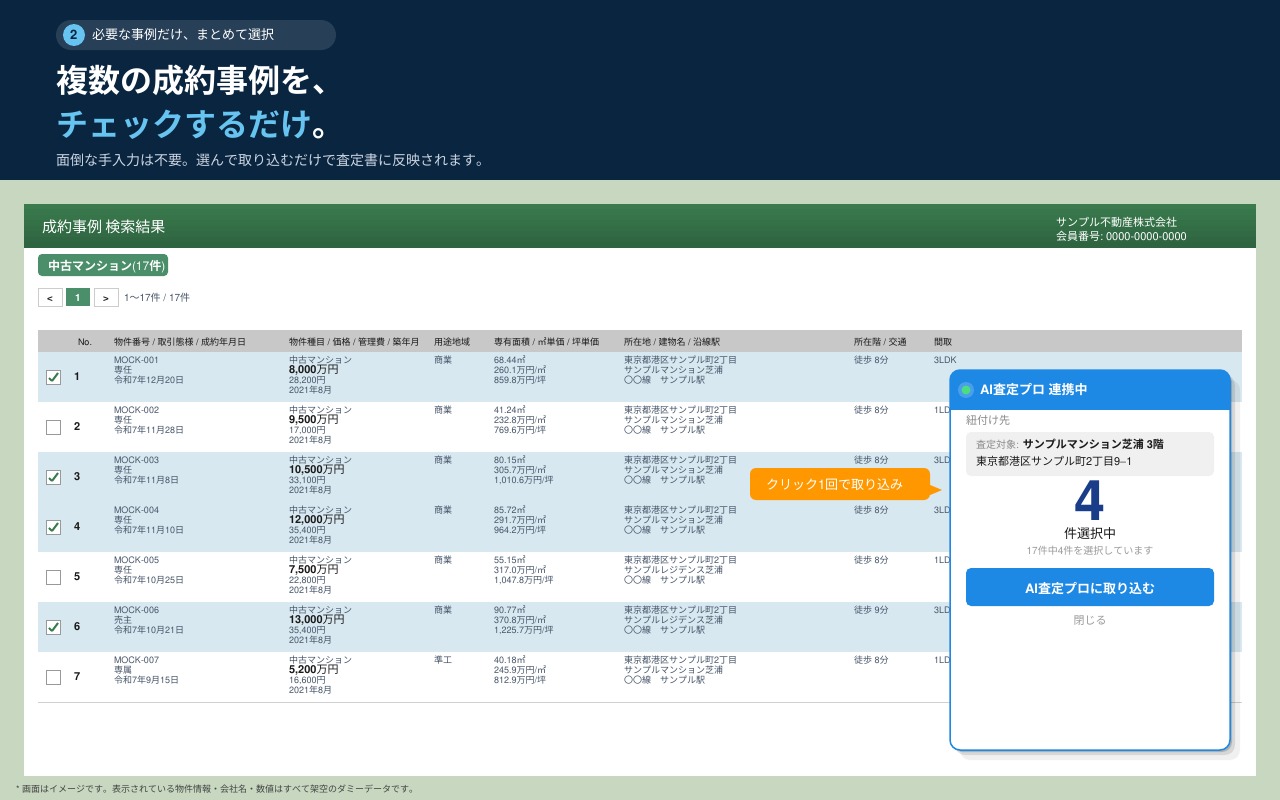Click the 専属 transaction type in MOCK-007
The width and height of the screenshot is (1280, 800).
(x=123, y=670)
